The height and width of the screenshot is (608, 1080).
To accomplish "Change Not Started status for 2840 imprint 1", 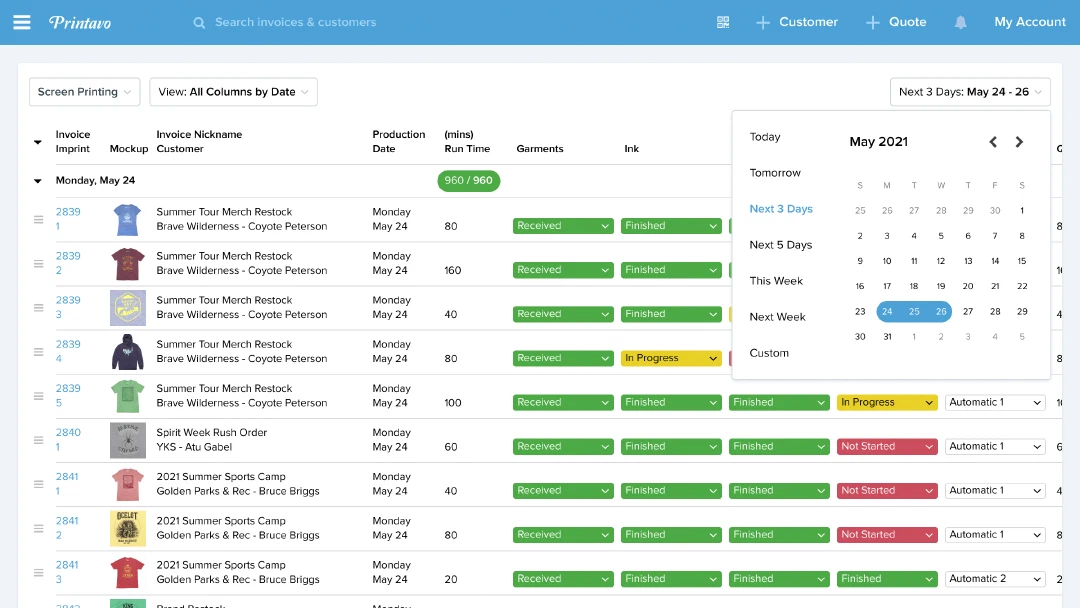I will click(886, 446).
